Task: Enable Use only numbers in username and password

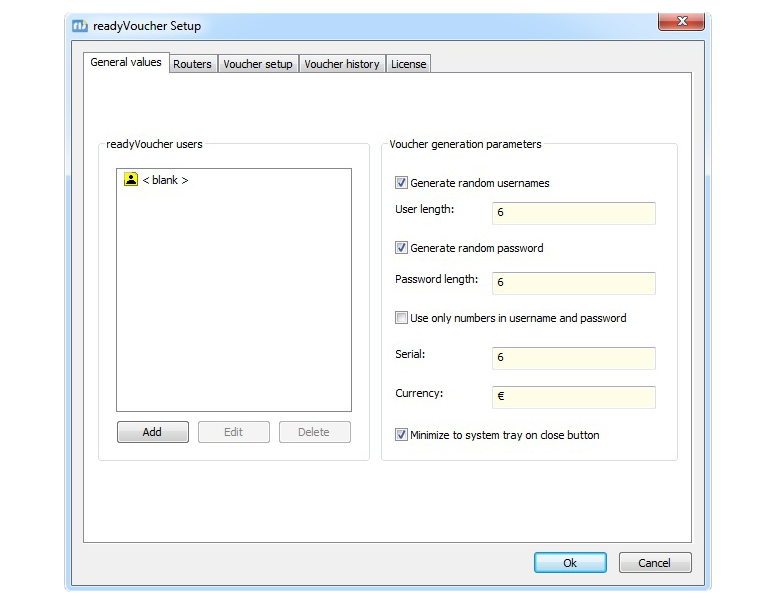Action: tap(402, 318)
